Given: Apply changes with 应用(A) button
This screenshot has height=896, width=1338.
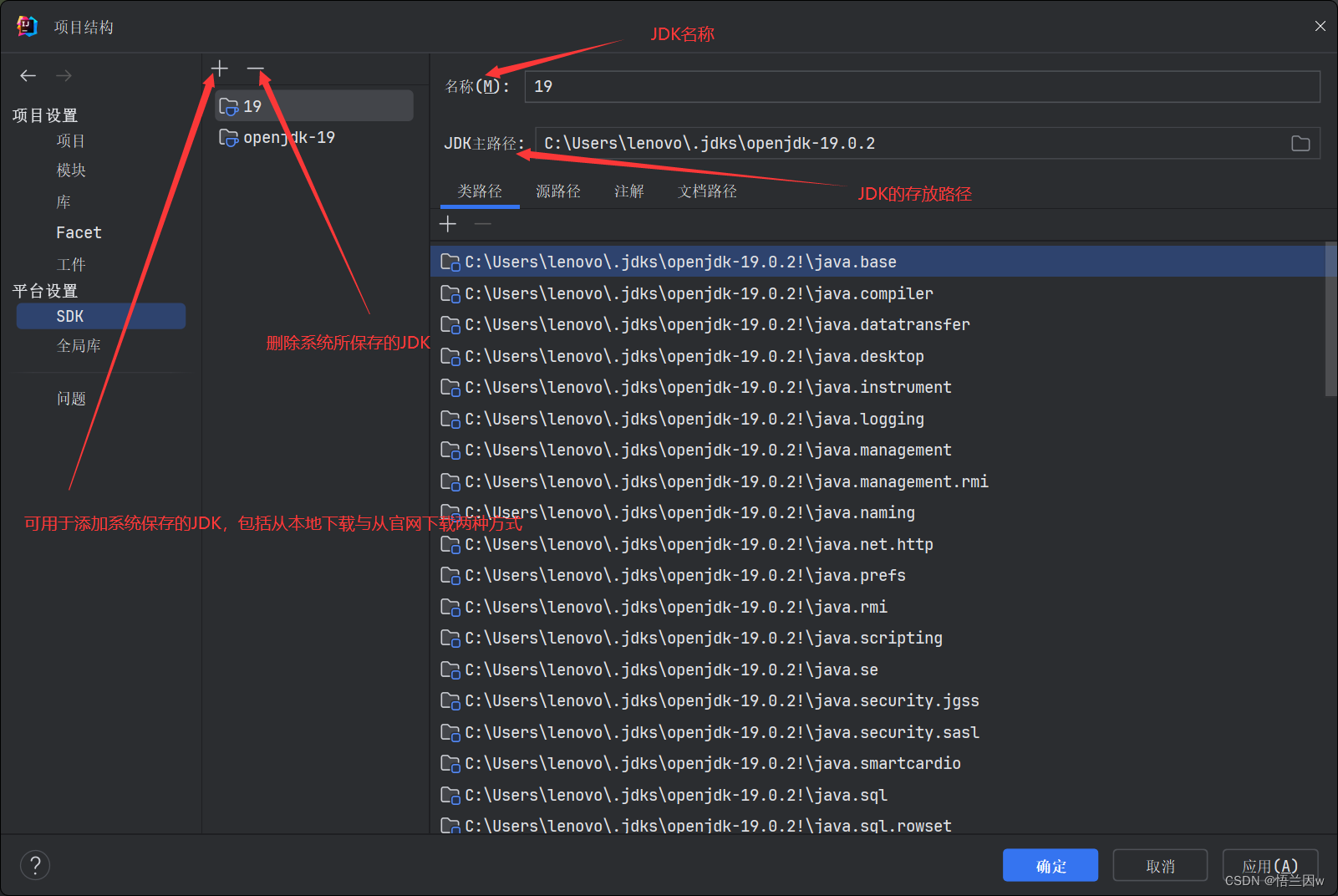Looking at the screenshot, I should [1270, 866].
